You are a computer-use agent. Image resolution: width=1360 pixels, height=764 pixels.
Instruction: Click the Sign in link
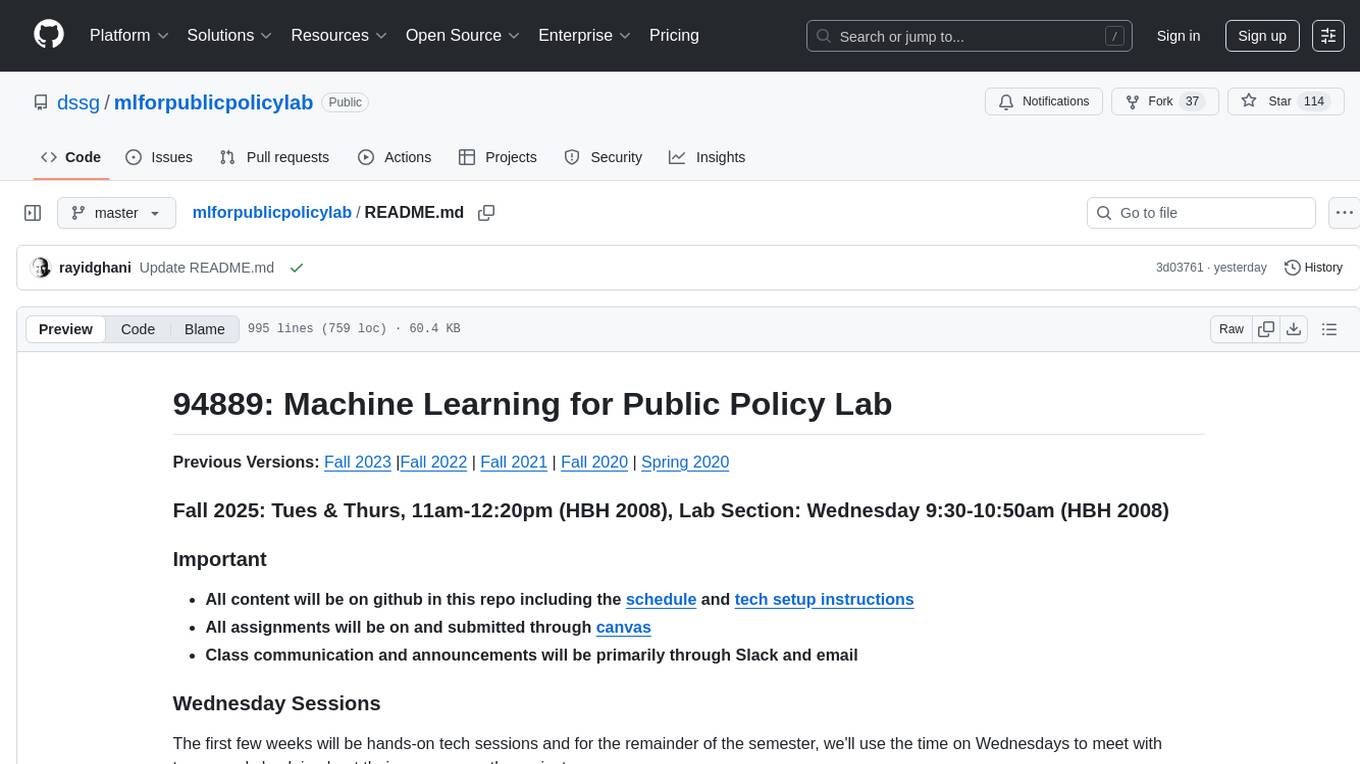[1178, 35]
